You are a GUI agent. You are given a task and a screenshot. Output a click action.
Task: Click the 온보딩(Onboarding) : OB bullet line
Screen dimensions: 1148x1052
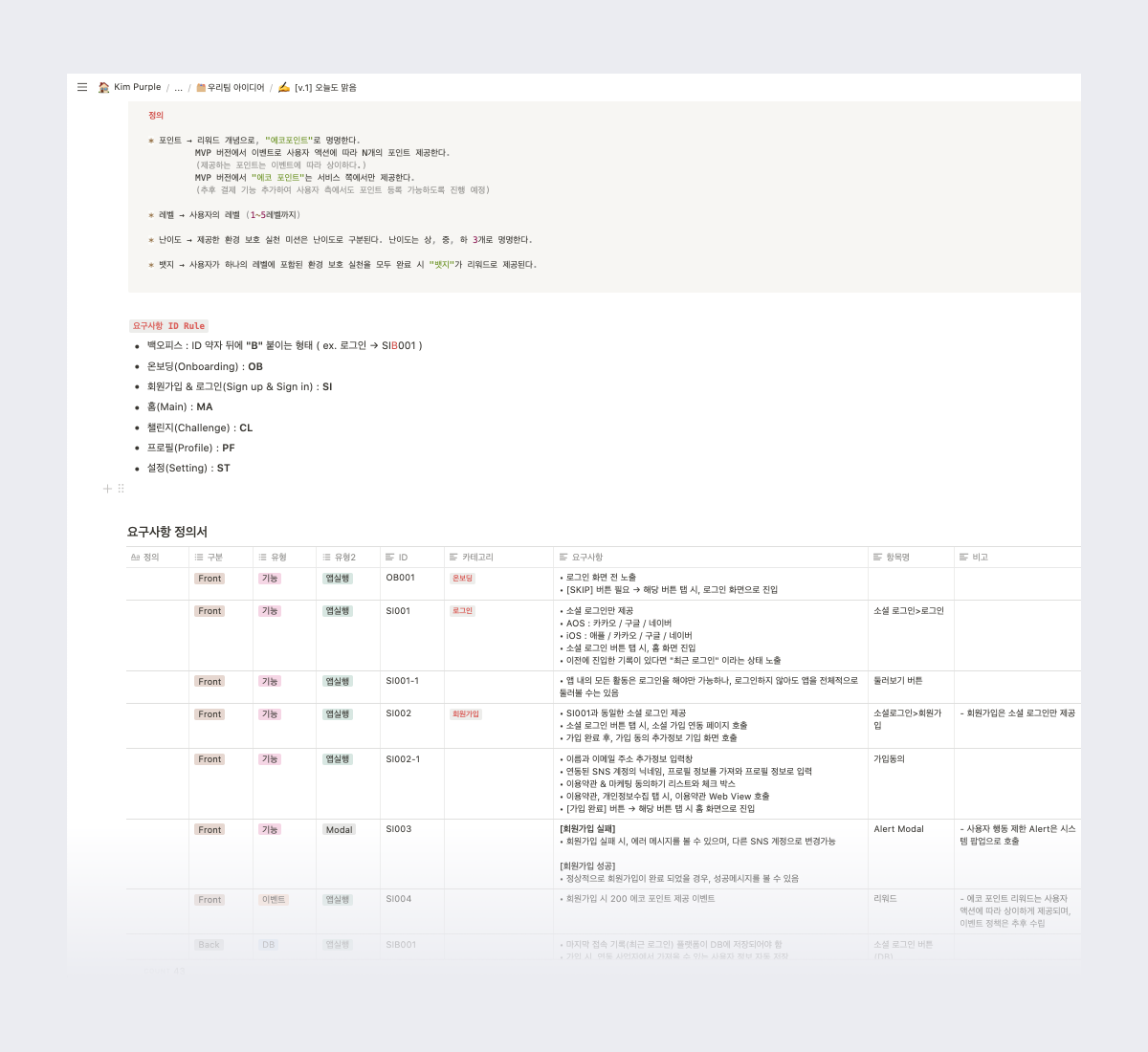pos(205,366)
